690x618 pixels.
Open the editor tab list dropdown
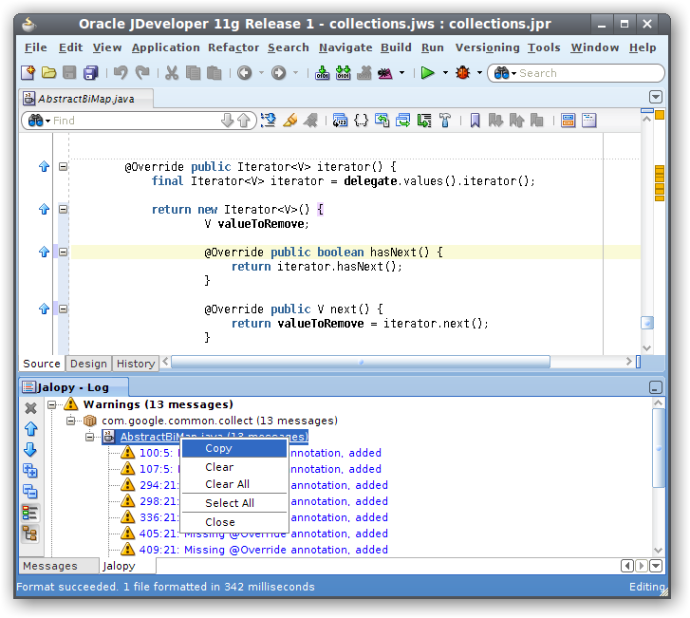pyautogui.click(x=656, y=97)
